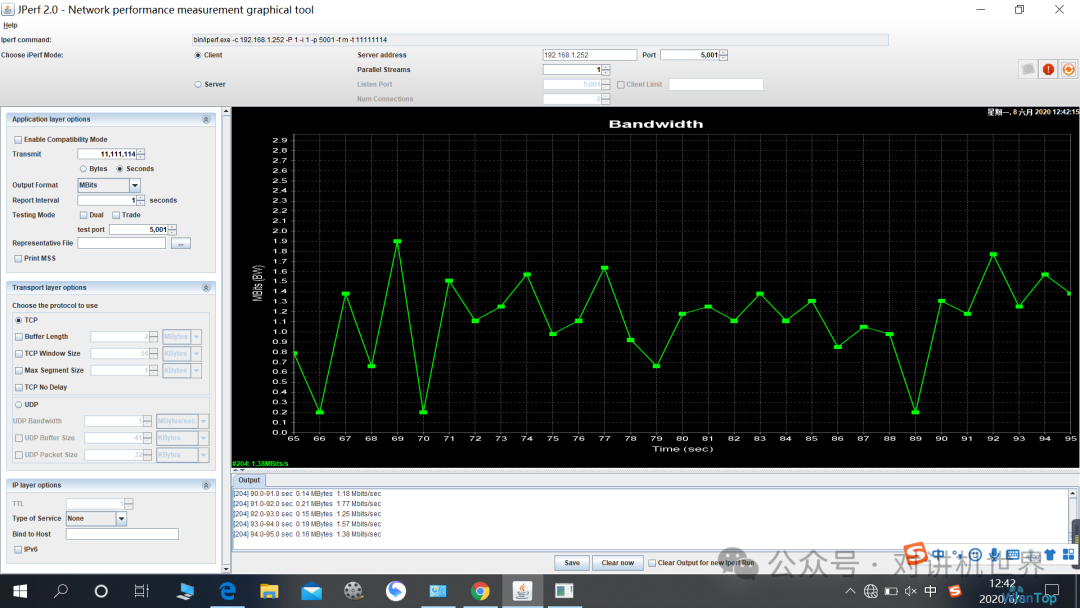1080x608 pixels.
Task: Click the Save output button
Action: click(x=572, y=563)
